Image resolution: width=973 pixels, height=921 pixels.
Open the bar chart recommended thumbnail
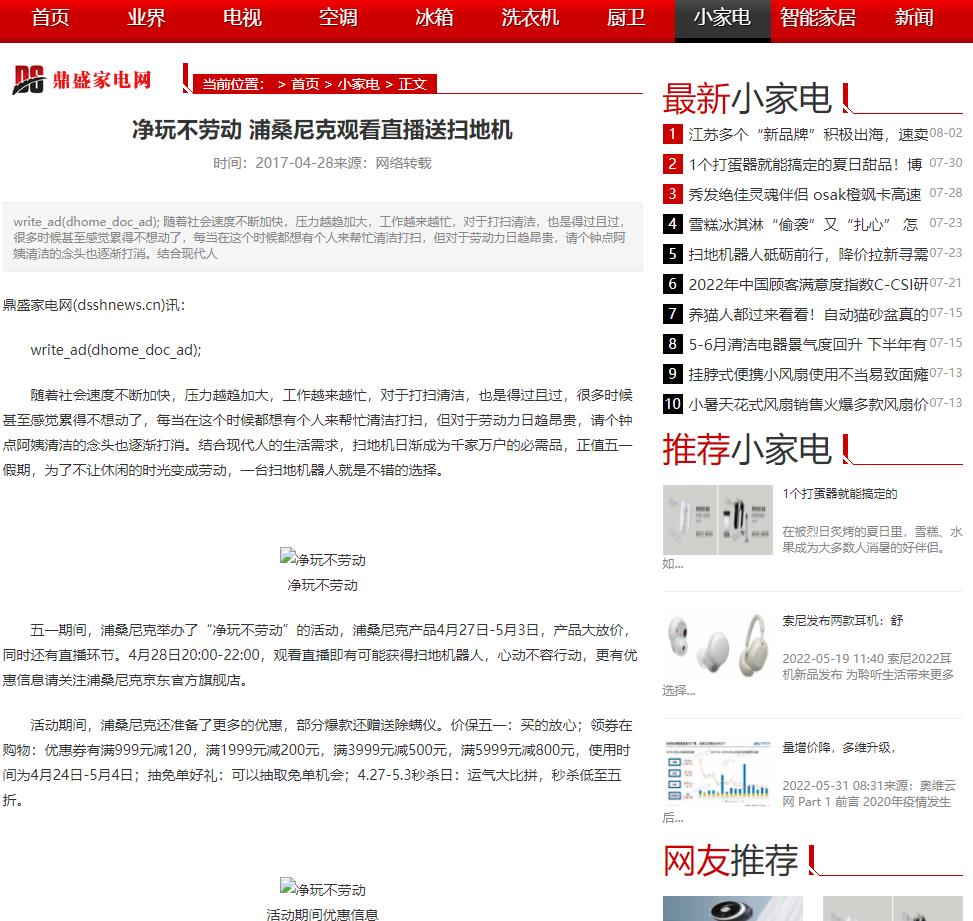(x=717, y=773)
